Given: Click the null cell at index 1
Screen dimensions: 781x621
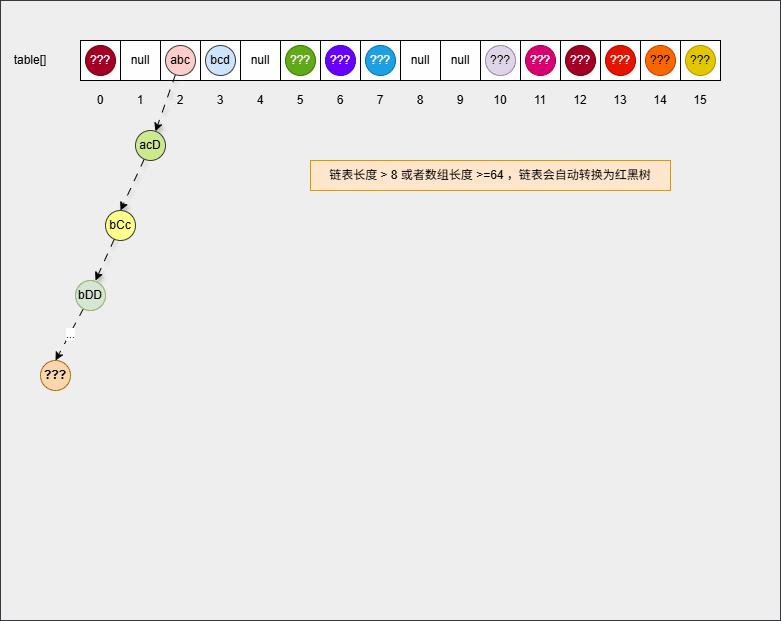Looking at the screenshot, I should pyautogui.click(x=140, y=60).
